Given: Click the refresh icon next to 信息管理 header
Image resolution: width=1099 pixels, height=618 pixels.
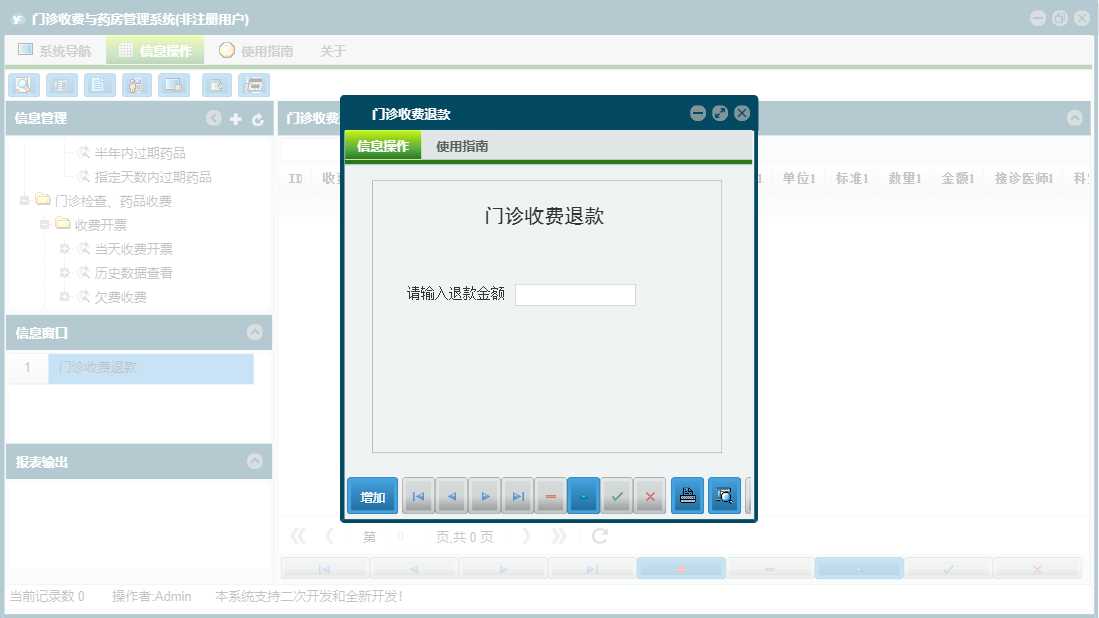Looking at the screenshot, I should [258, 118].
